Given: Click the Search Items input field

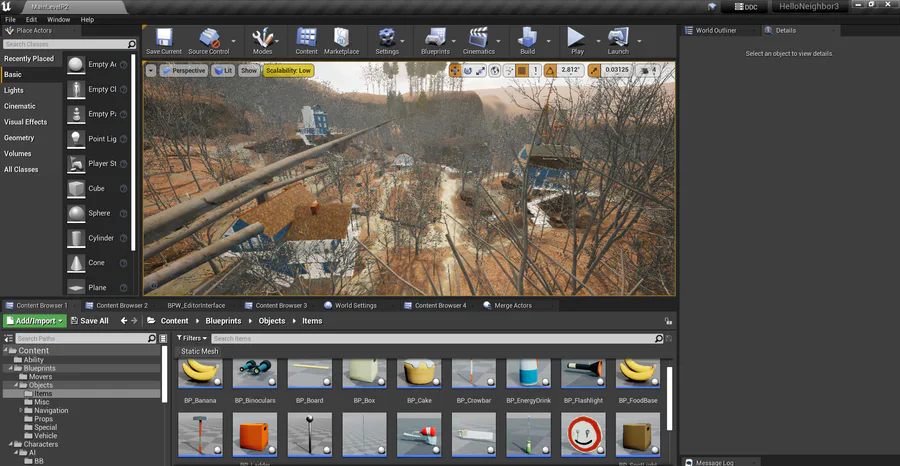Looking at the screenshot, I should (438, 339).
